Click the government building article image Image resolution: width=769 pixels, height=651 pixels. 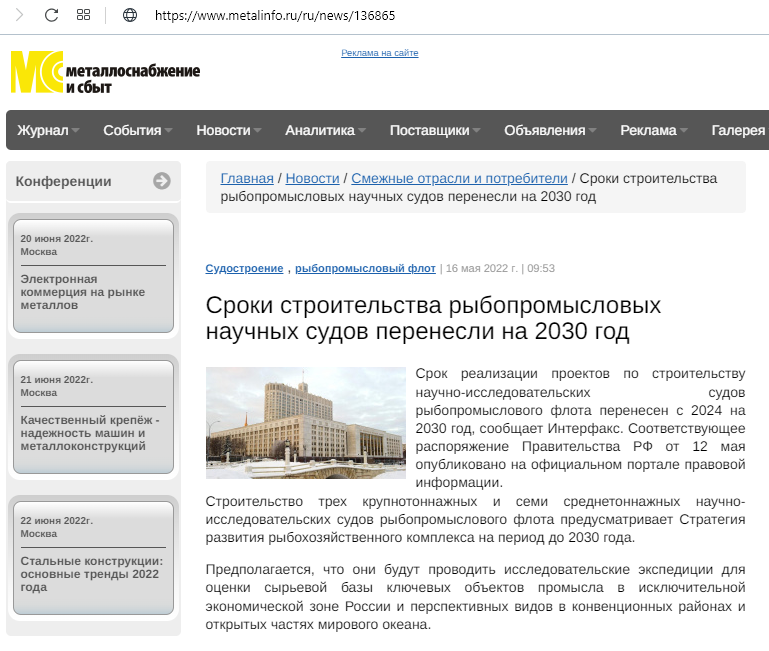pos(305,423)
